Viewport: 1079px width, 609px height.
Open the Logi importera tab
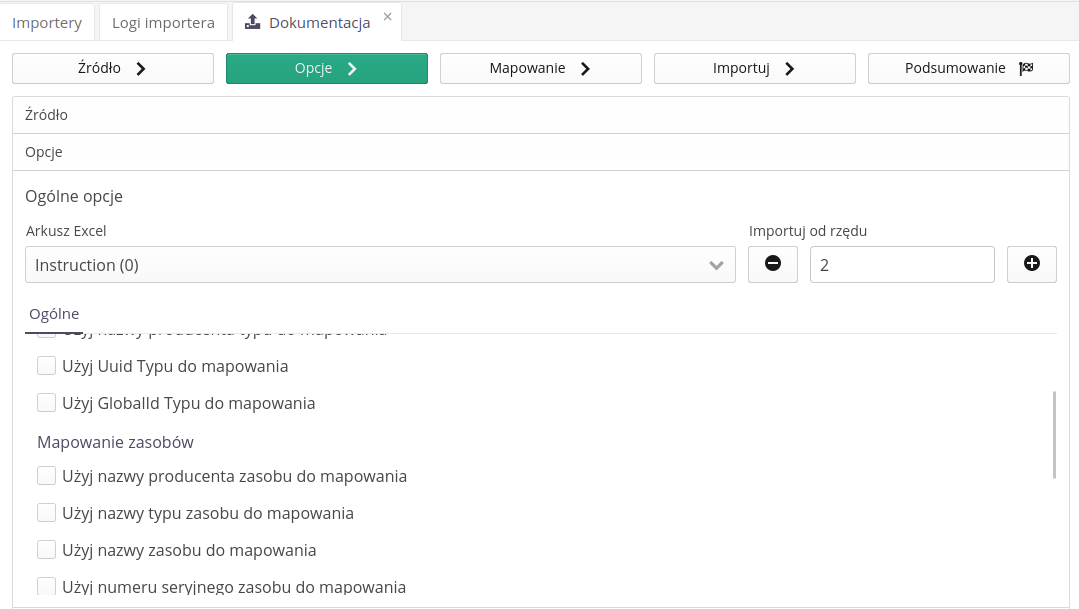point(163,22)
